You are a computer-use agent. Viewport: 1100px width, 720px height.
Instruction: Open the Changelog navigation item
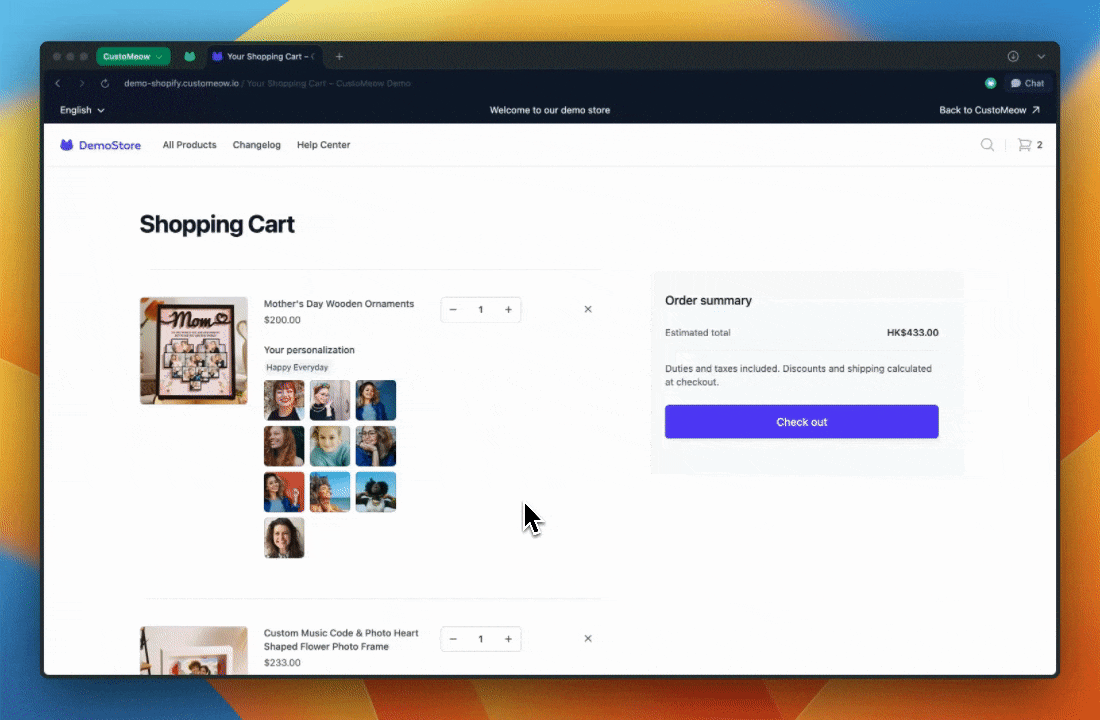(257, 145)
